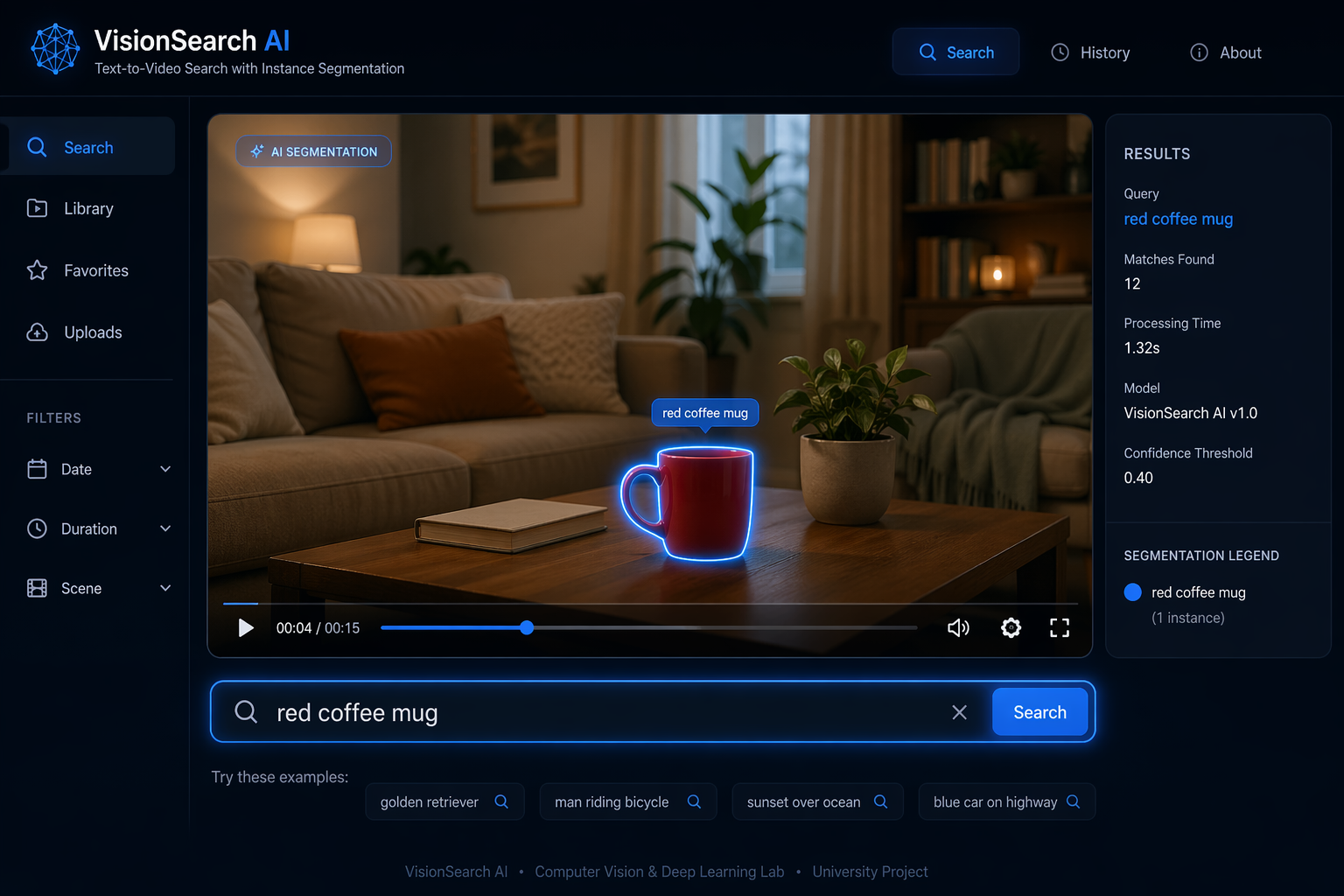Expand the Date filter
The width and height of the screenshot is (1344, 896).
(x=98, y=469)
